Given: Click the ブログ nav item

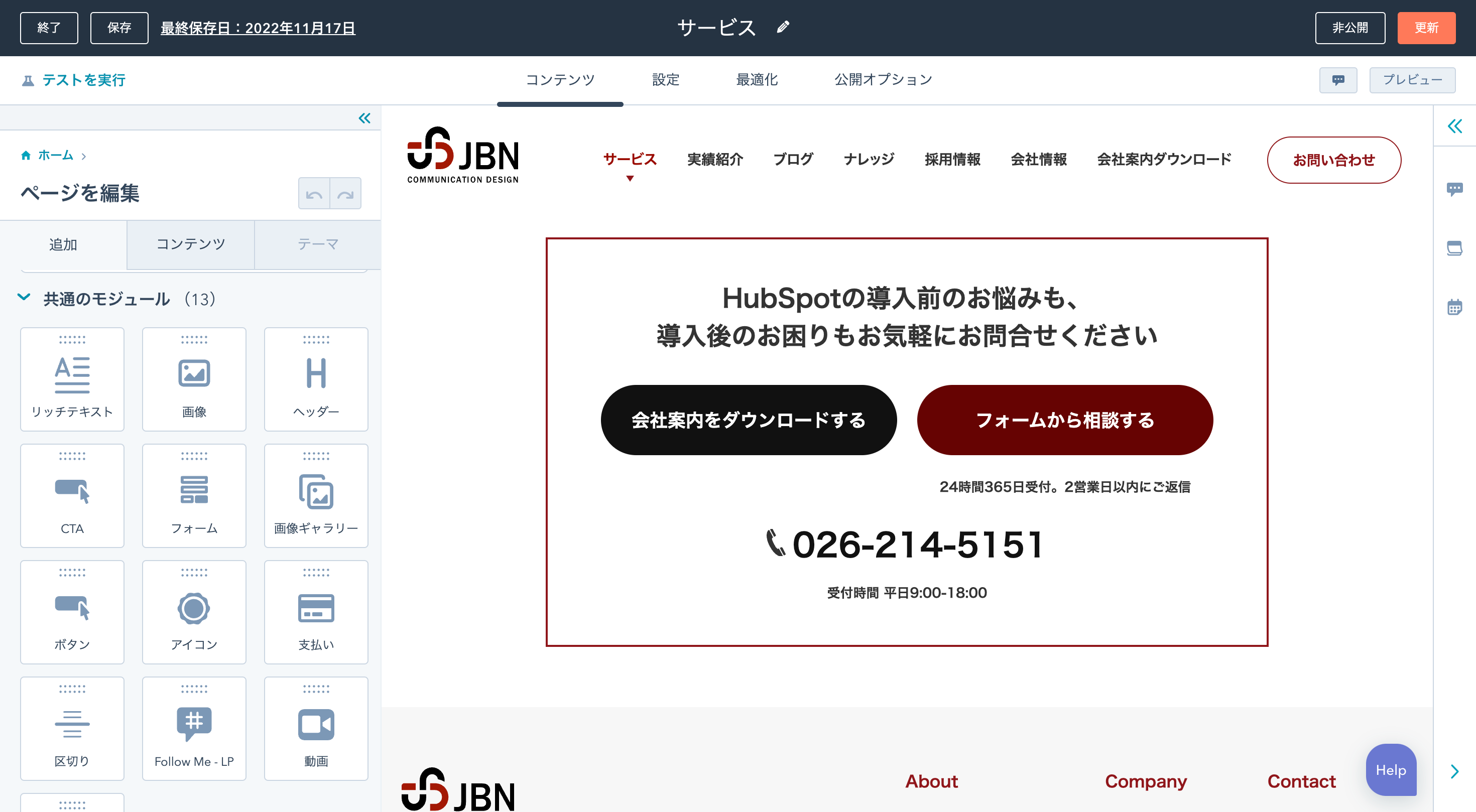Looking at the screenshot, I should [793, 159].
